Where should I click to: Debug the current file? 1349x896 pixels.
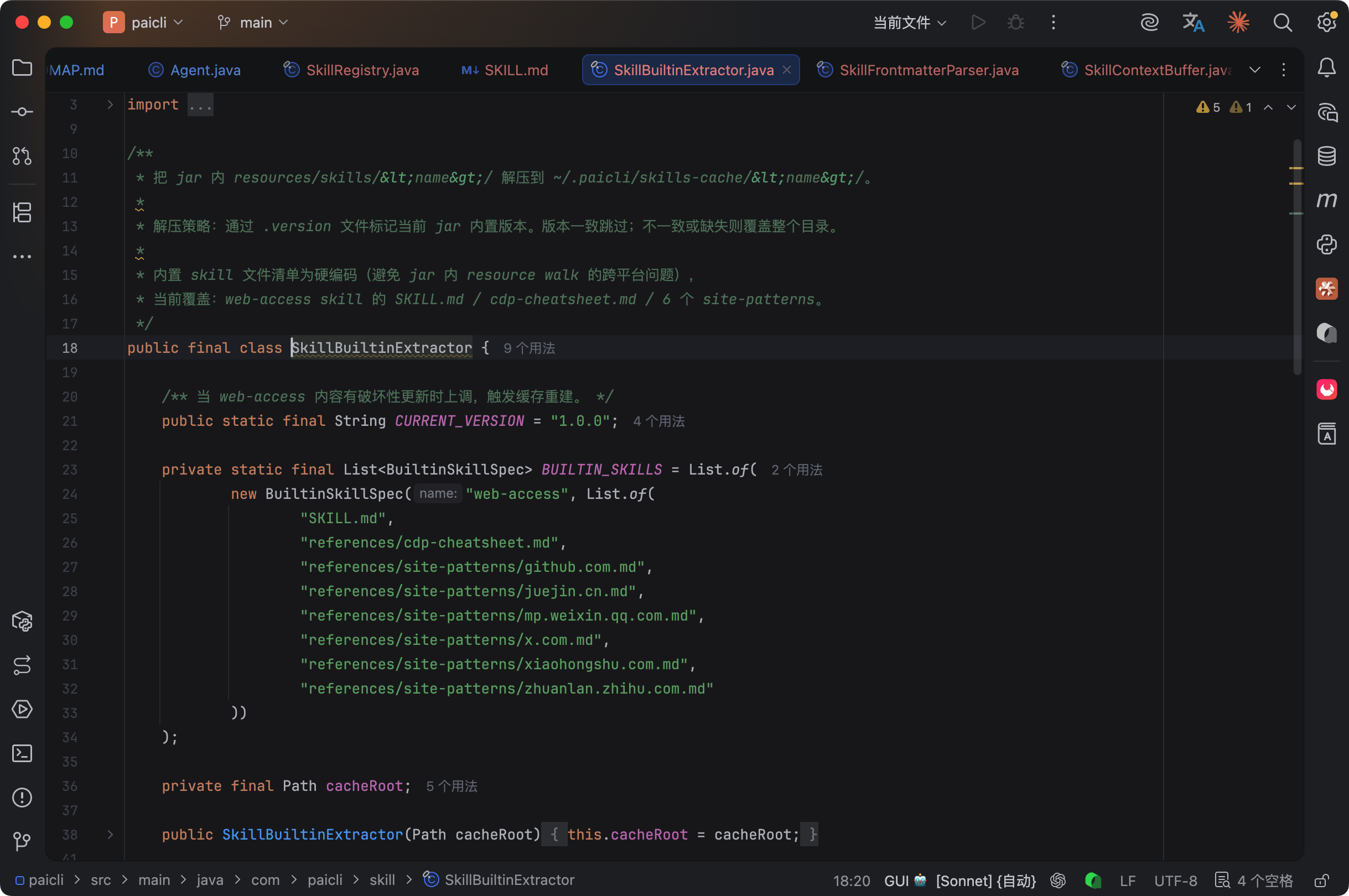click(1016, 22)
